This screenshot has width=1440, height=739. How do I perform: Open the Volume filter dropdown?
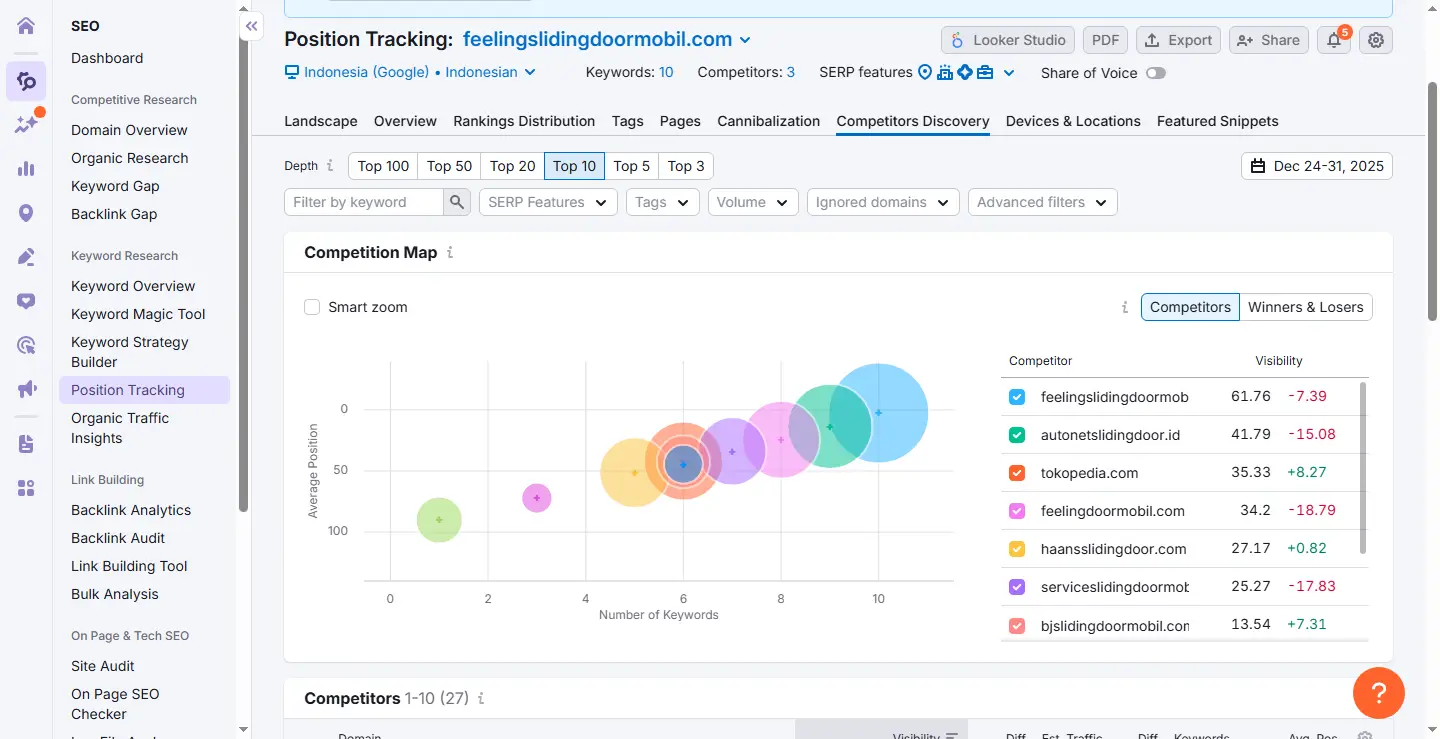pyautogui.click(x=752, y=202)
